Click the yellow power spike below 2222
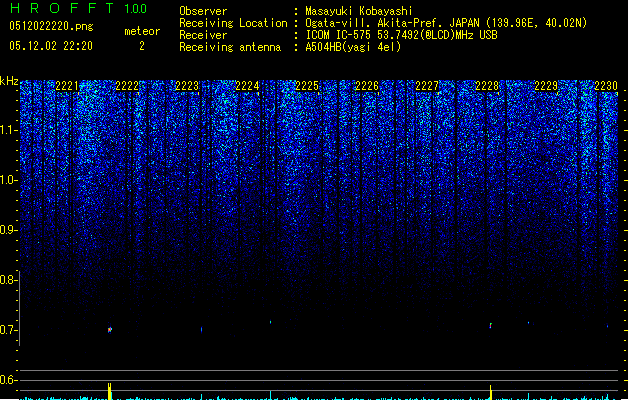Viewport: 629px width, 400px height. pyautogui.click(x=110, y=391)
